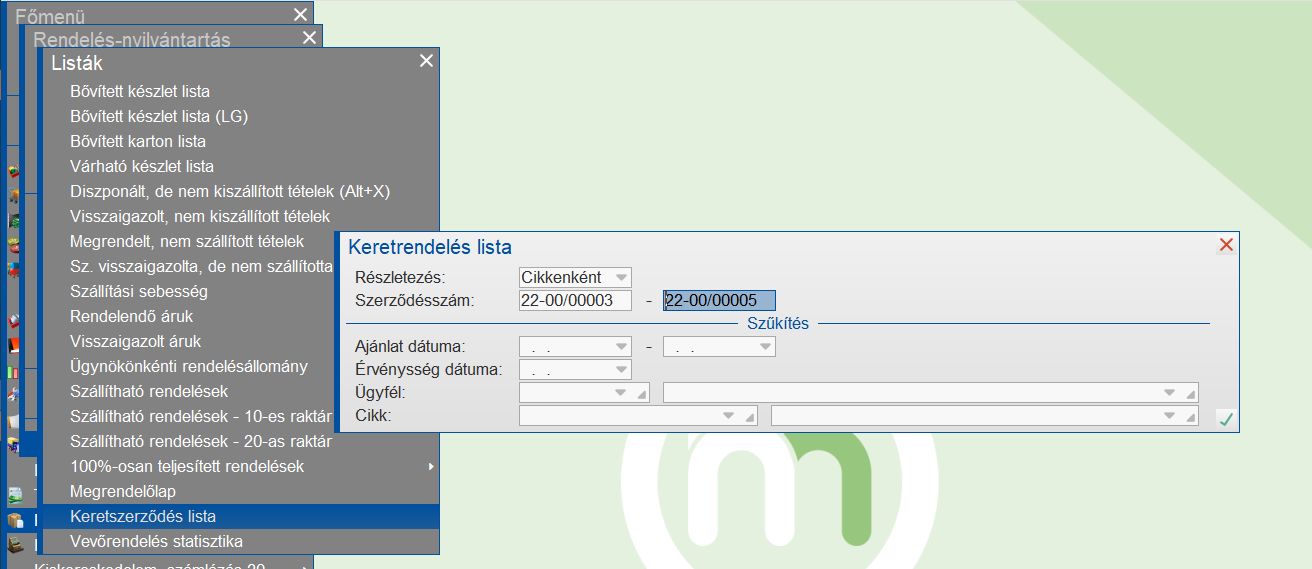Viewport: 1312px width, 569px height.
Task: Click the Rendelés-nyilvántartás panel title
Action: (x=132, y=40)
